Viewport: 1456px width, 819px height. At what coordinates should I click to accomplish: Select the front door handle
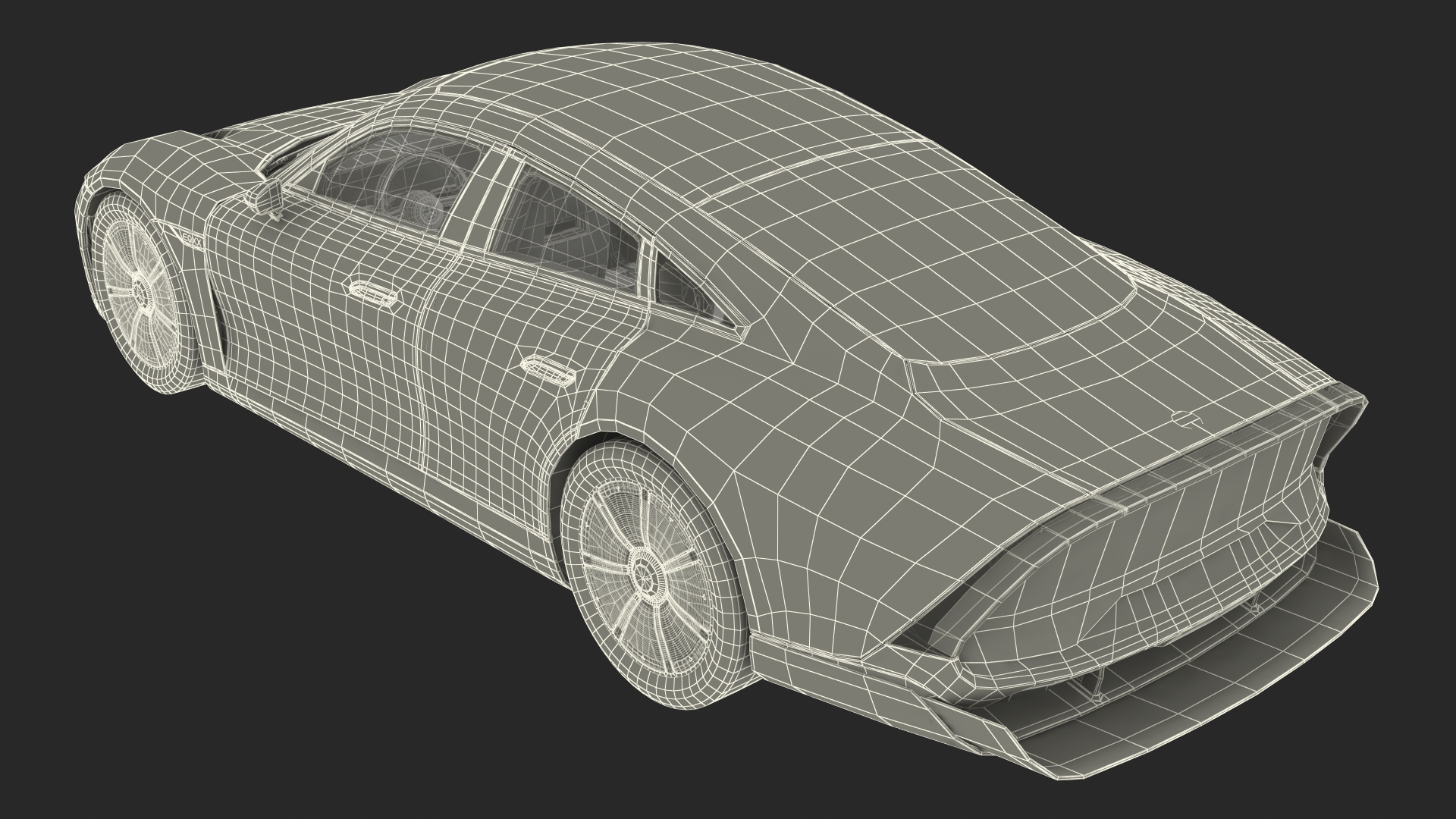coord(372,293)
